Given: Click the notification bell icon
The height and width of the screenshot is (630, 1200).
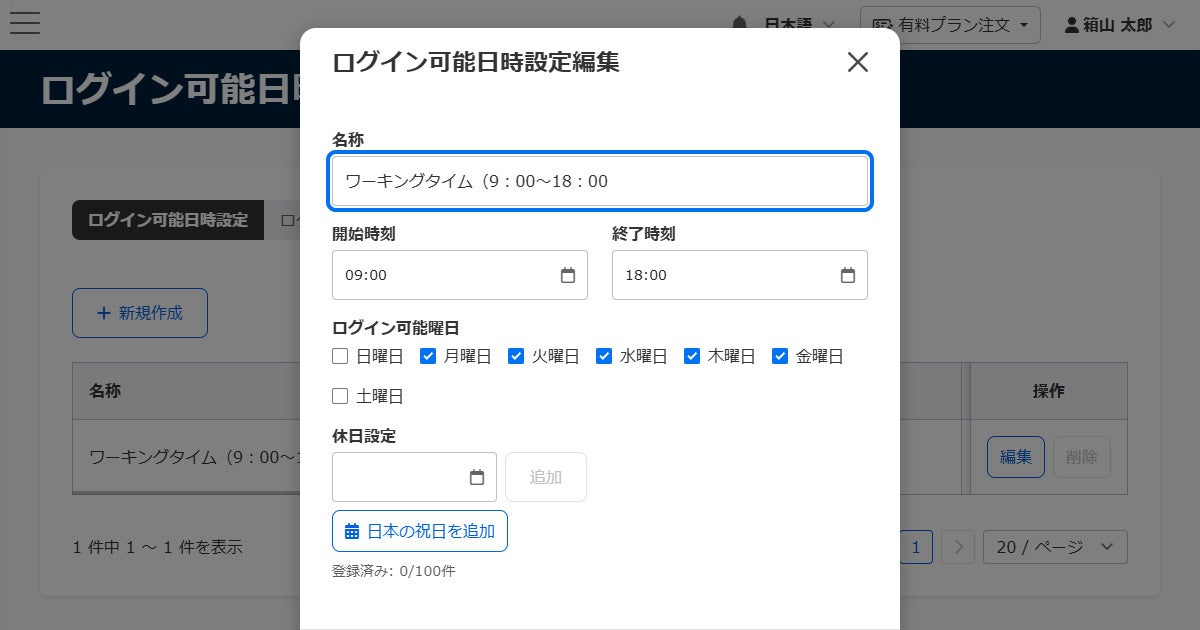Looking at the screenshot, I should [x=740, y=24].
